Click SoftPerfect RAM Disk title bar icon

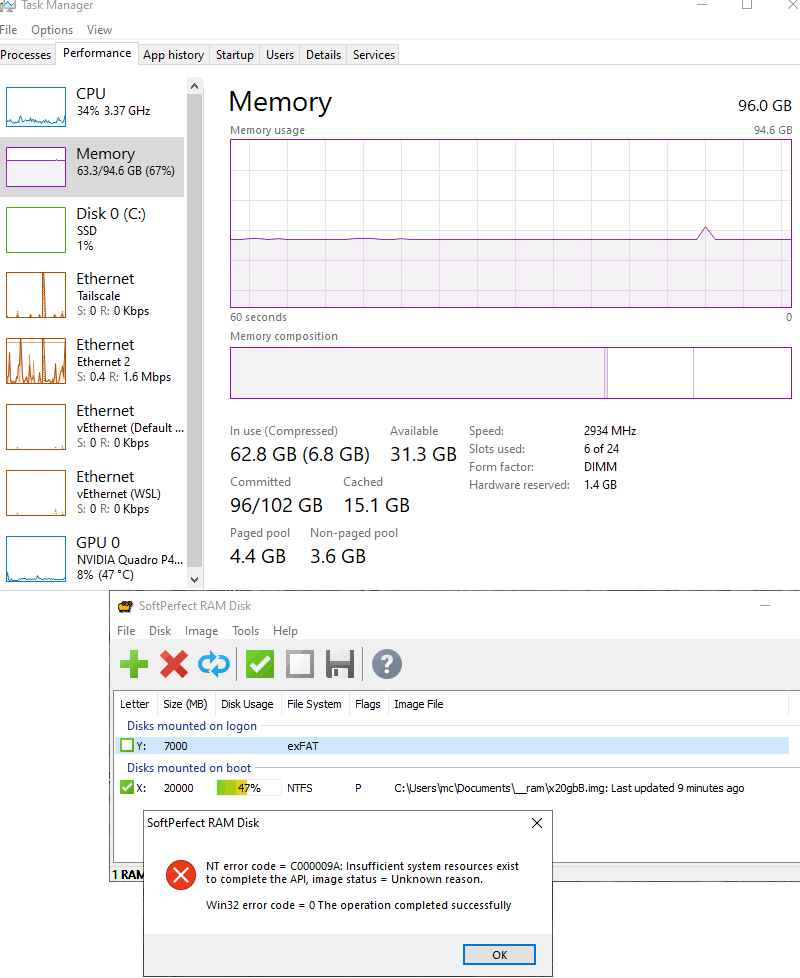(x=125, y=606)
